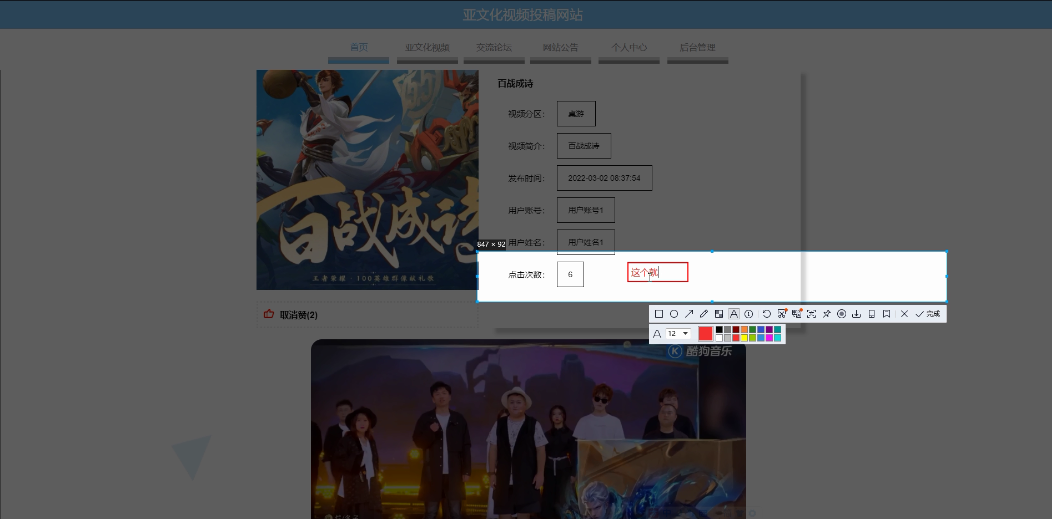Save the screenshot with download icon
This screenshot has height=519, width=1052.
pyautogui.click(x=856, y=314)
